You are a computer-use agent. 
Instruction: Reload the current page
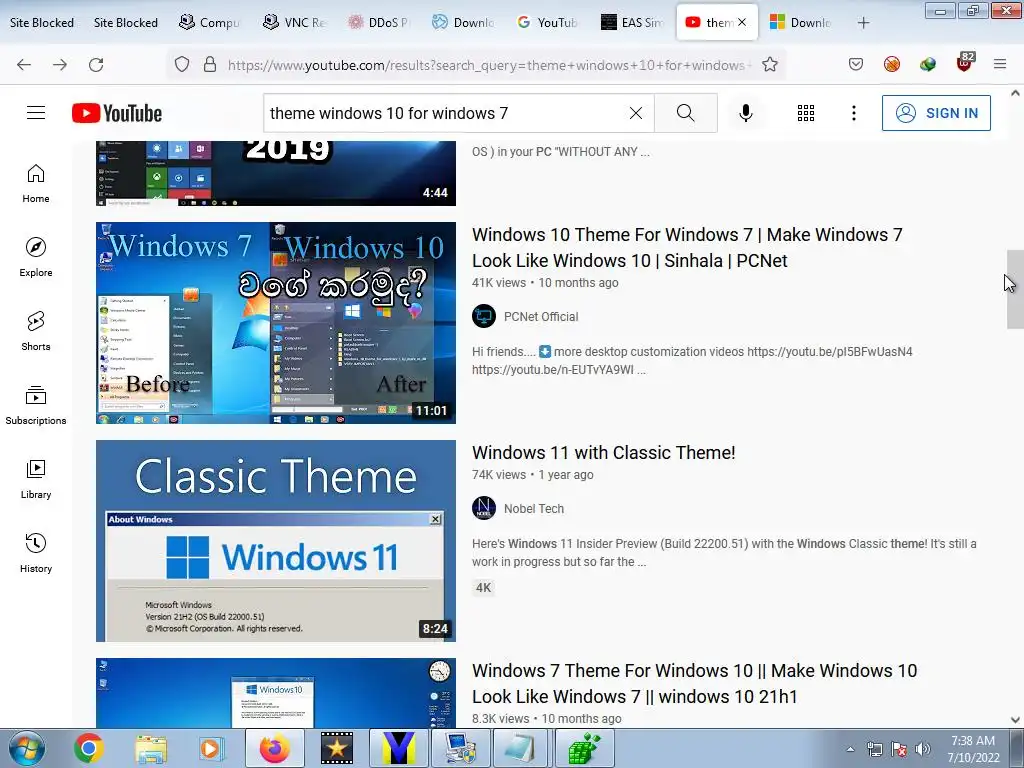96,65
